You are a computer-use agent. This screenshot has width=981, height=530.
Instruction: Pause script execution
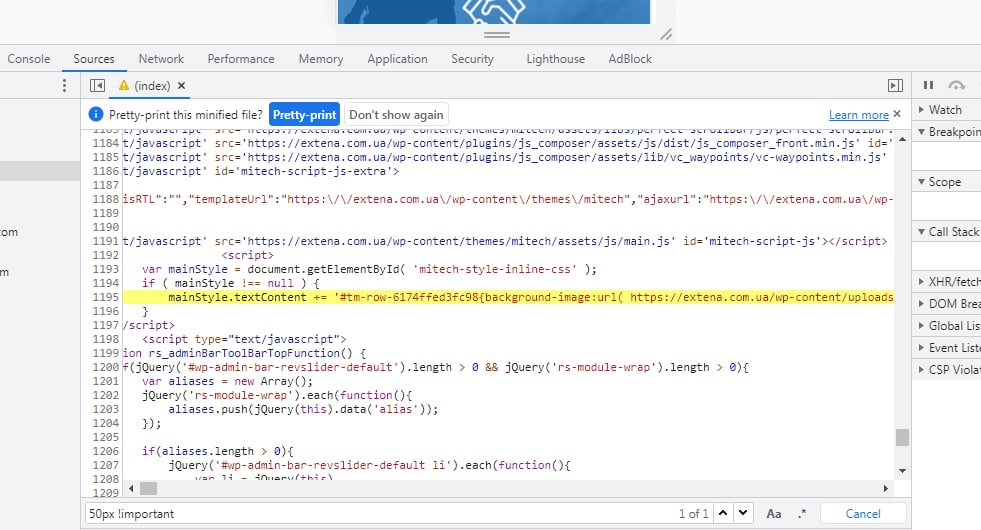pyautogui.click(x=928, y=85)
